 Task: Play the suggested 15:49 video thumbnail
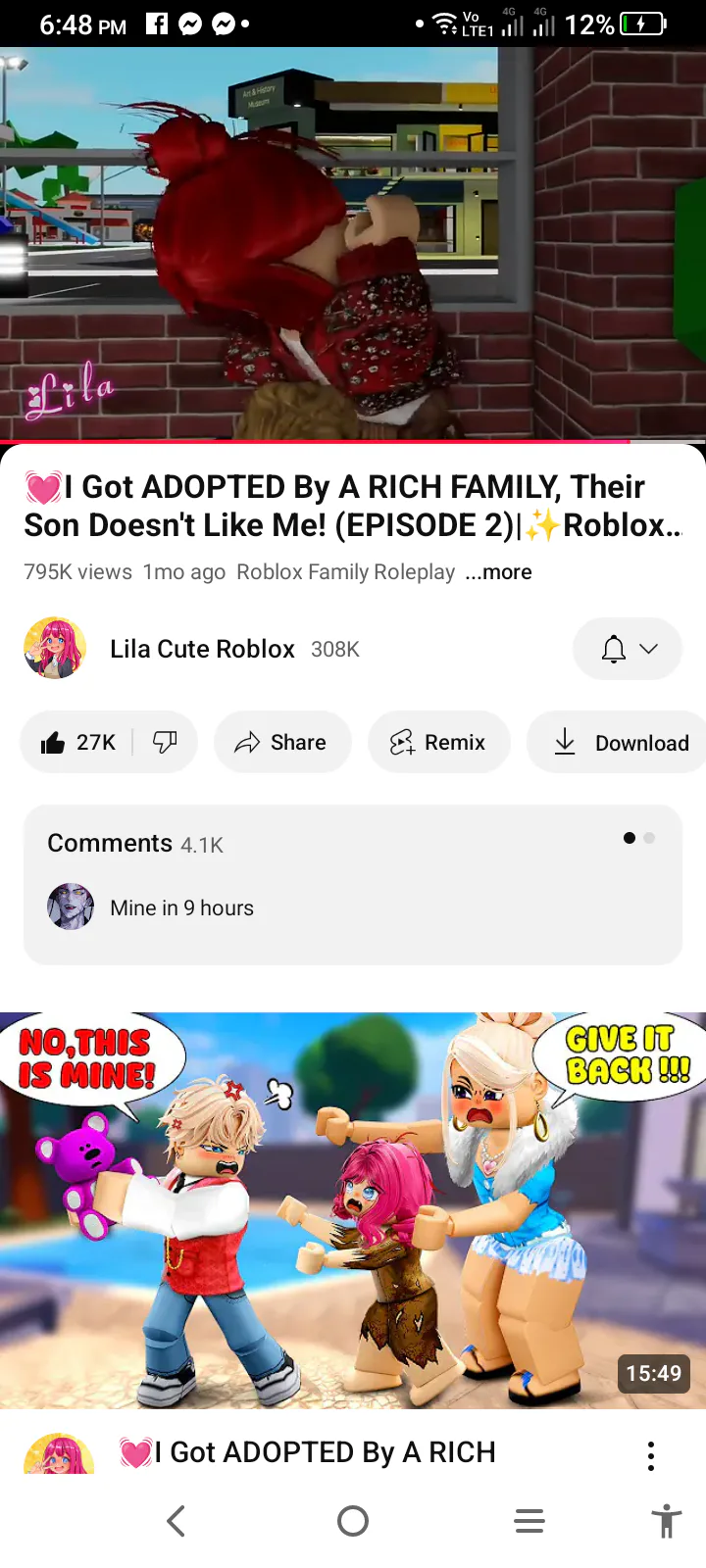[353, 1210]
